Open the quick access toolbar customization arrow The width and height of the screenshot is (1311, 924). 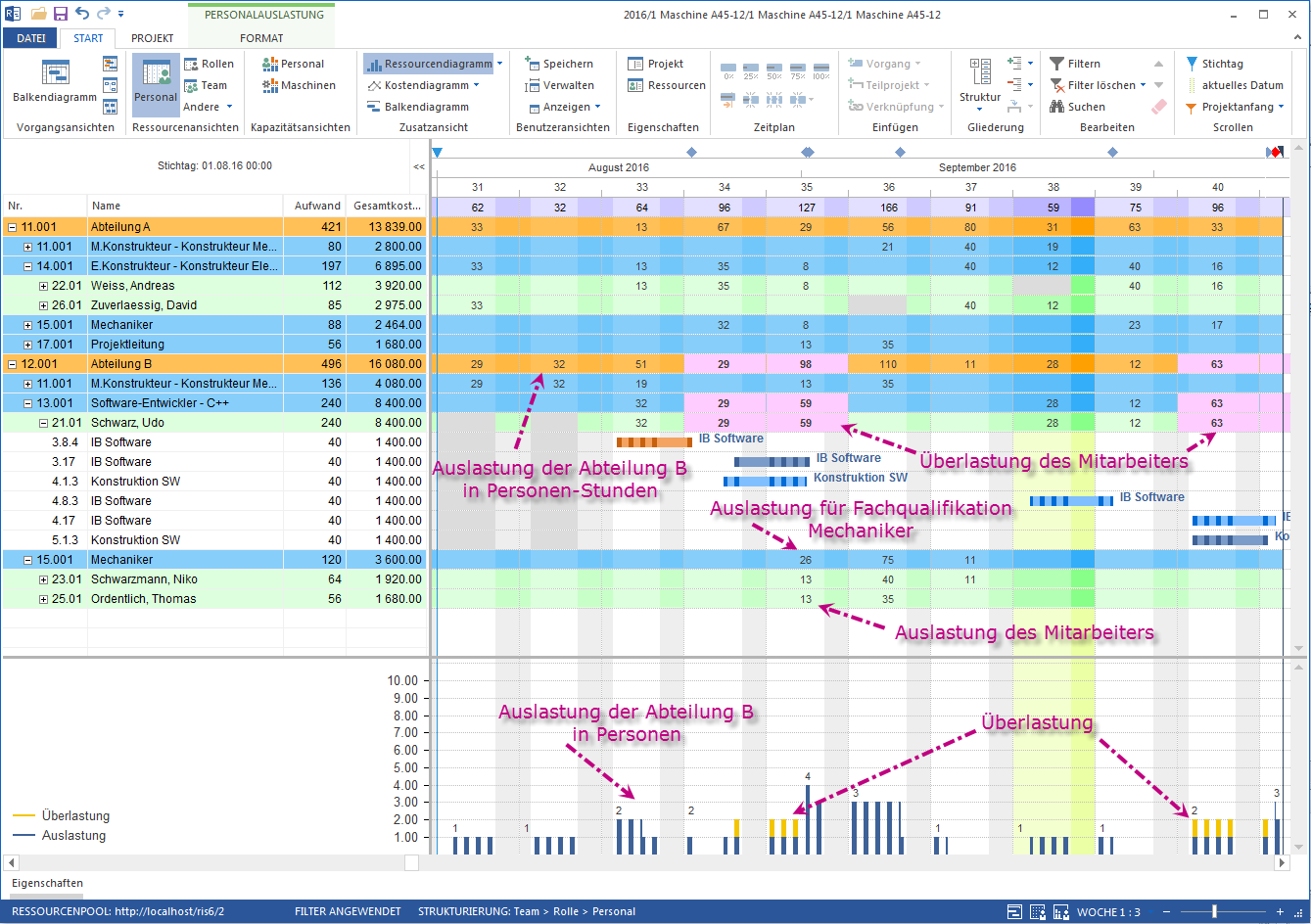121,15
